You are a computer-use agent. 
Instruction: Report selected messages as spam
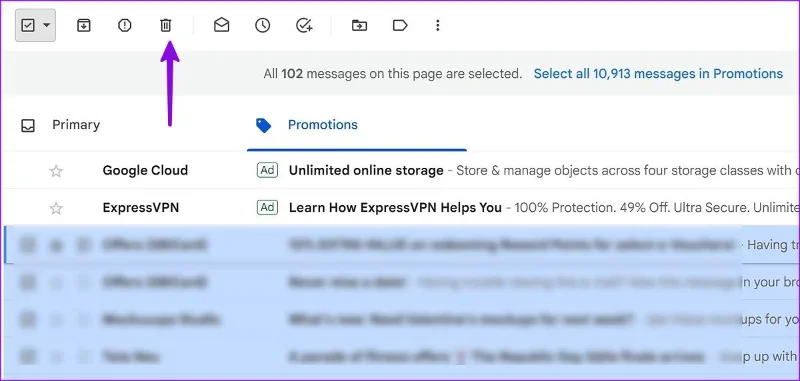[124, 25]
